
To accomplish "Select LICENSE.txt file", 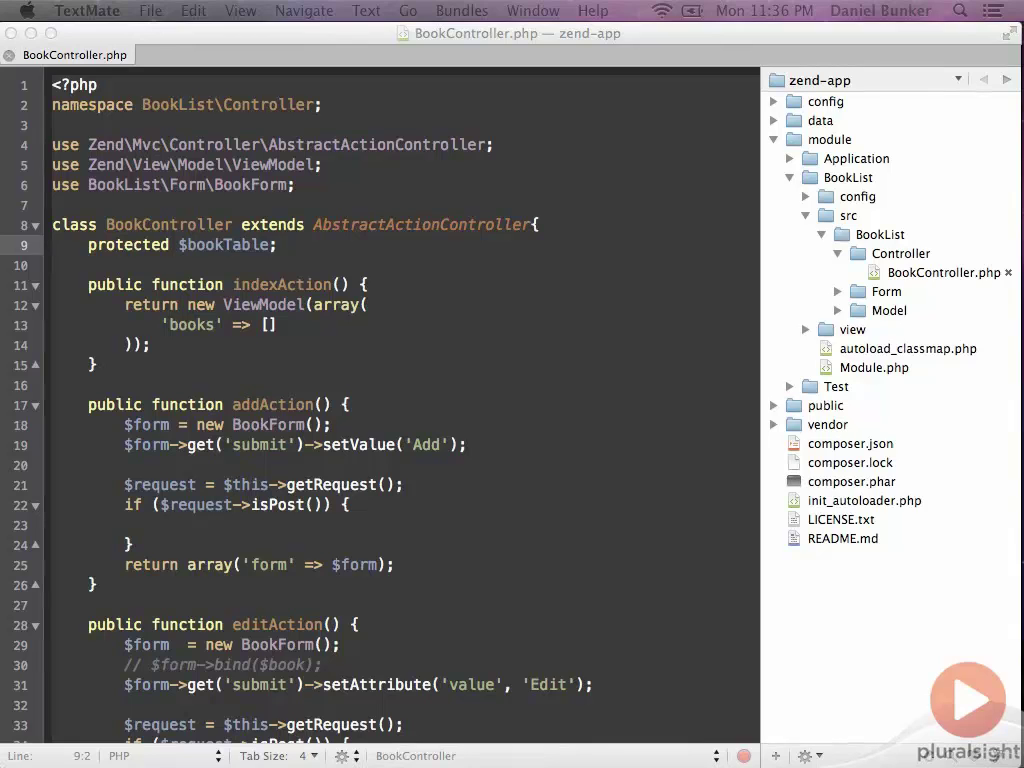I will click(x=840, y=519).
